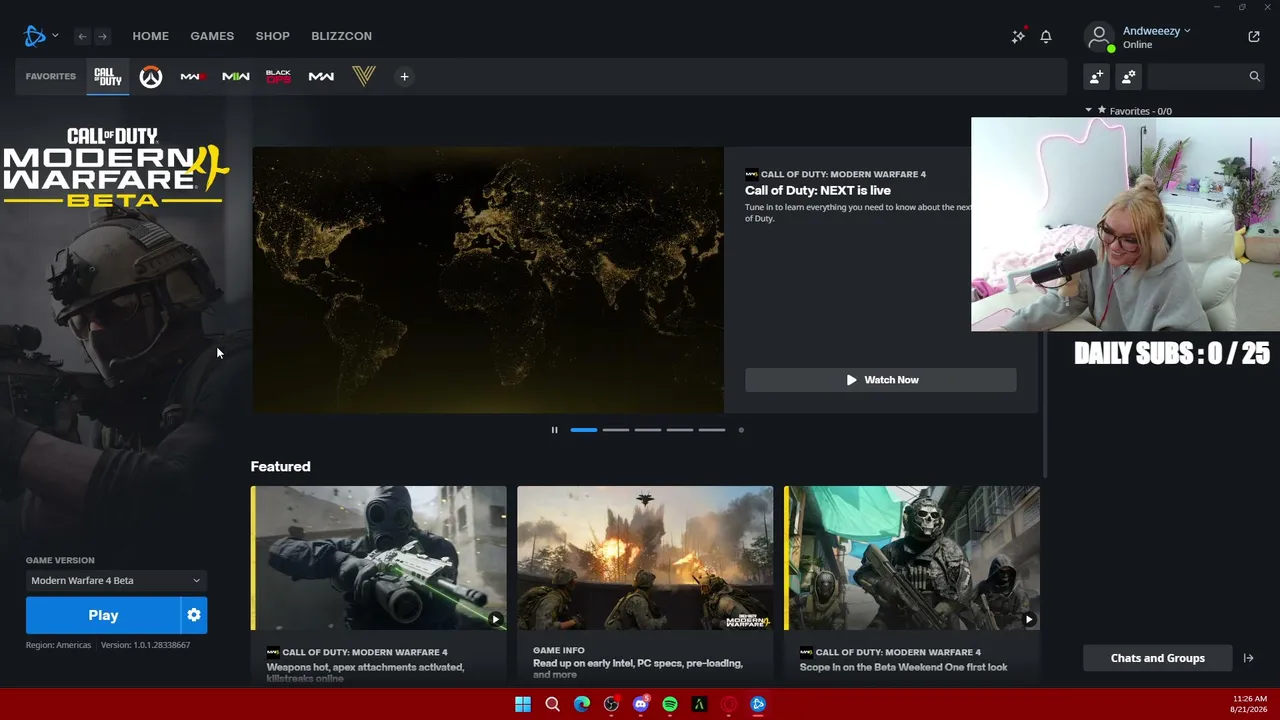Open the Game Version dropdown
The height and width of the screenshot is (720, 1280).
click(x=116, y=580)
